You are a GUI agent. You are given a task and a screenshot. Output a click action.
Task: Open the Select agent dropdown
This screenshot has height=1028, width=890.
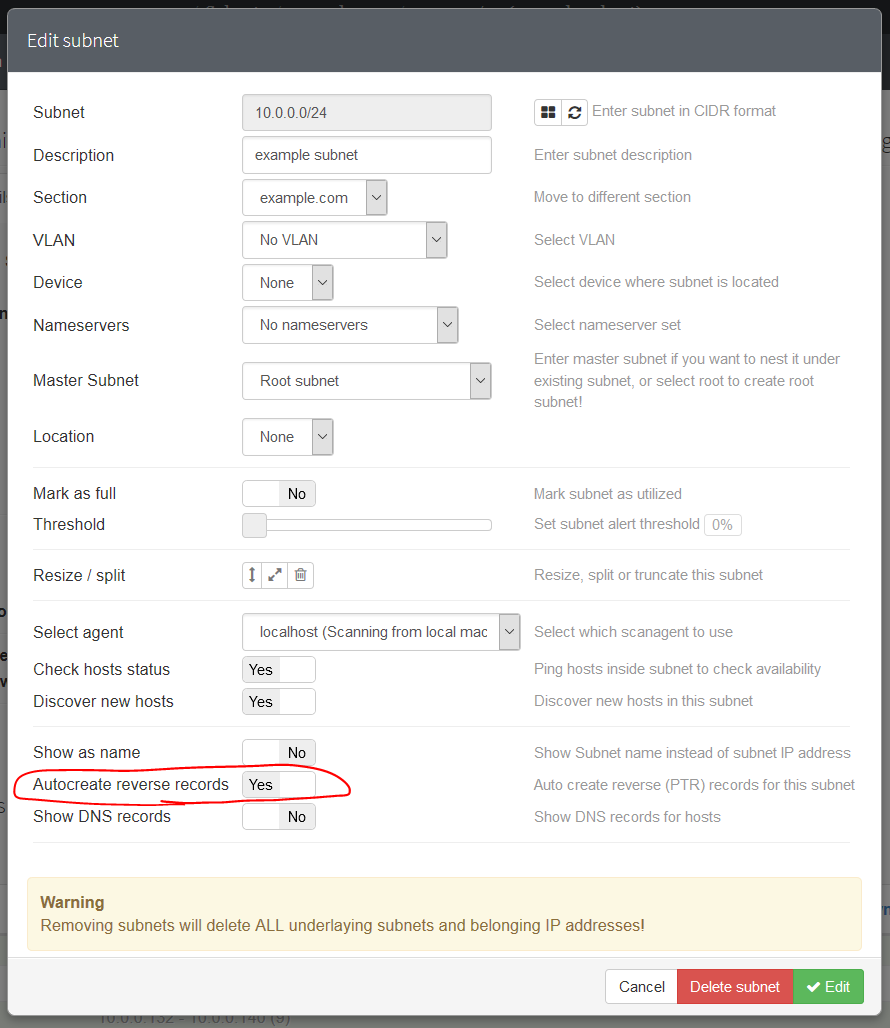[x=381, y=632]
